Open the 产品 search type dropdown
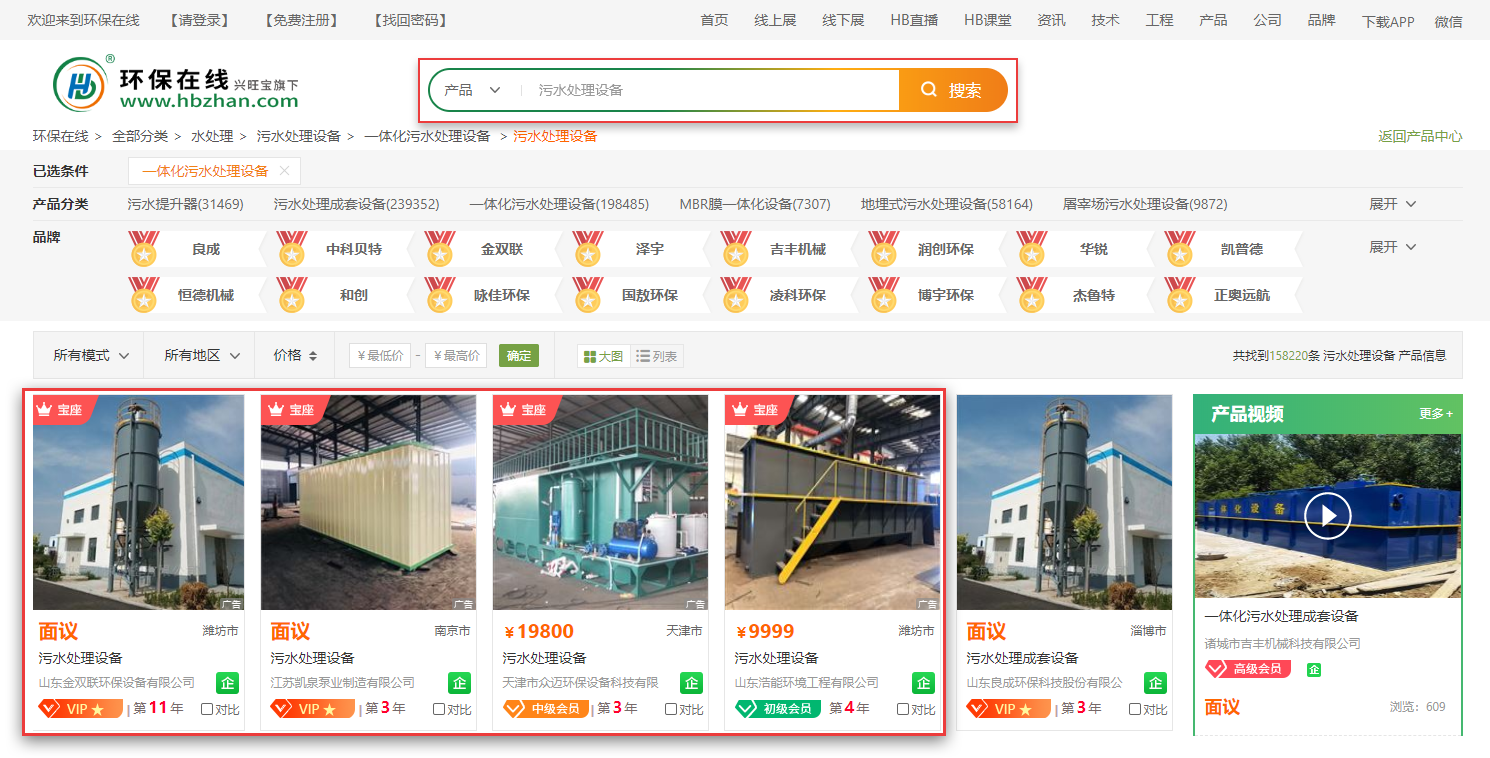The height and width of the screenshot is (758, 1490). click(472, 90)
